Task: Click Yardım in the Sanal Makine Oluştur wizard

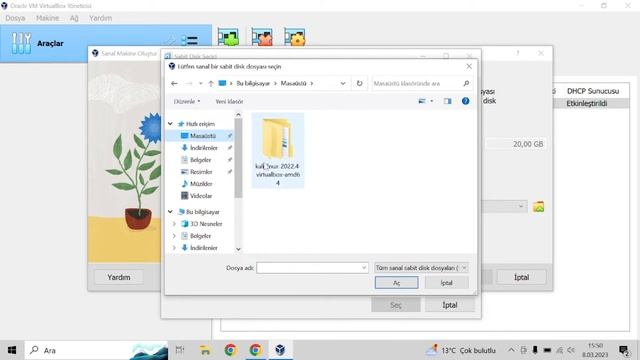Action: [119, 277]
